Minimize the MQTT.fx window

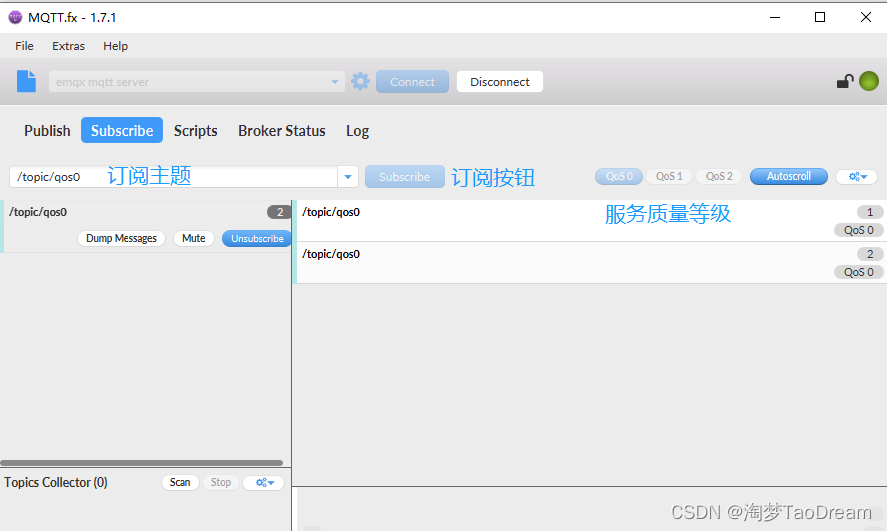pyautogui.click(x=775, y=18)
